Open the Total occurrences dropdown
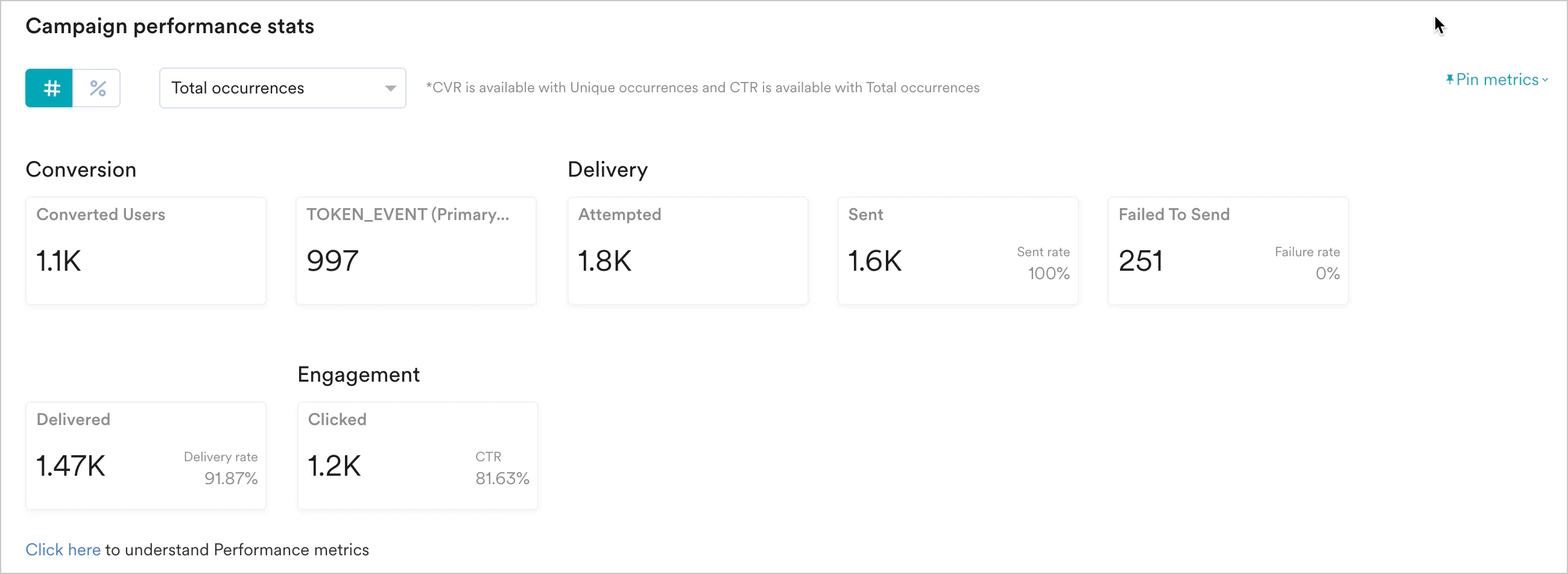The width and height of the screenshot is (1568, 574). pyautogui.click(x=282, y=88)
